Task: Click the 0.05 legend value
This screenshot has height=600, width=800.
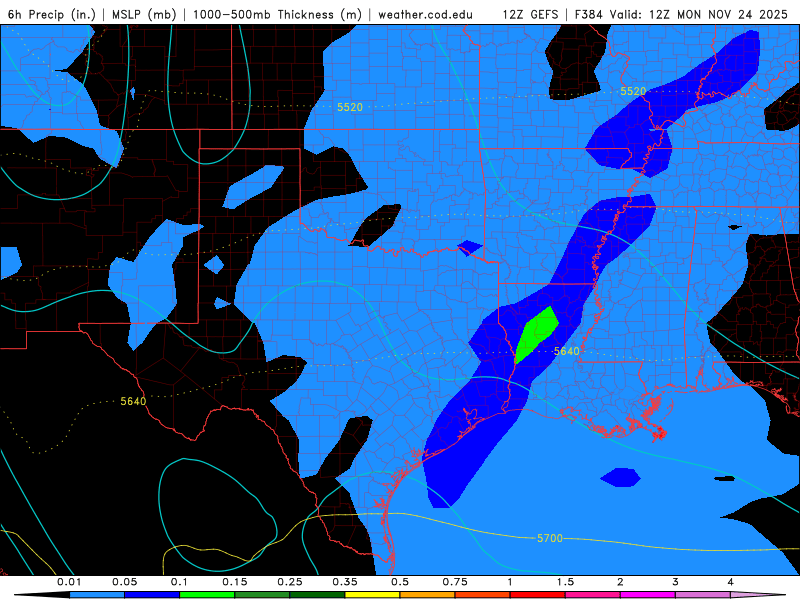Action: (124, 582)
